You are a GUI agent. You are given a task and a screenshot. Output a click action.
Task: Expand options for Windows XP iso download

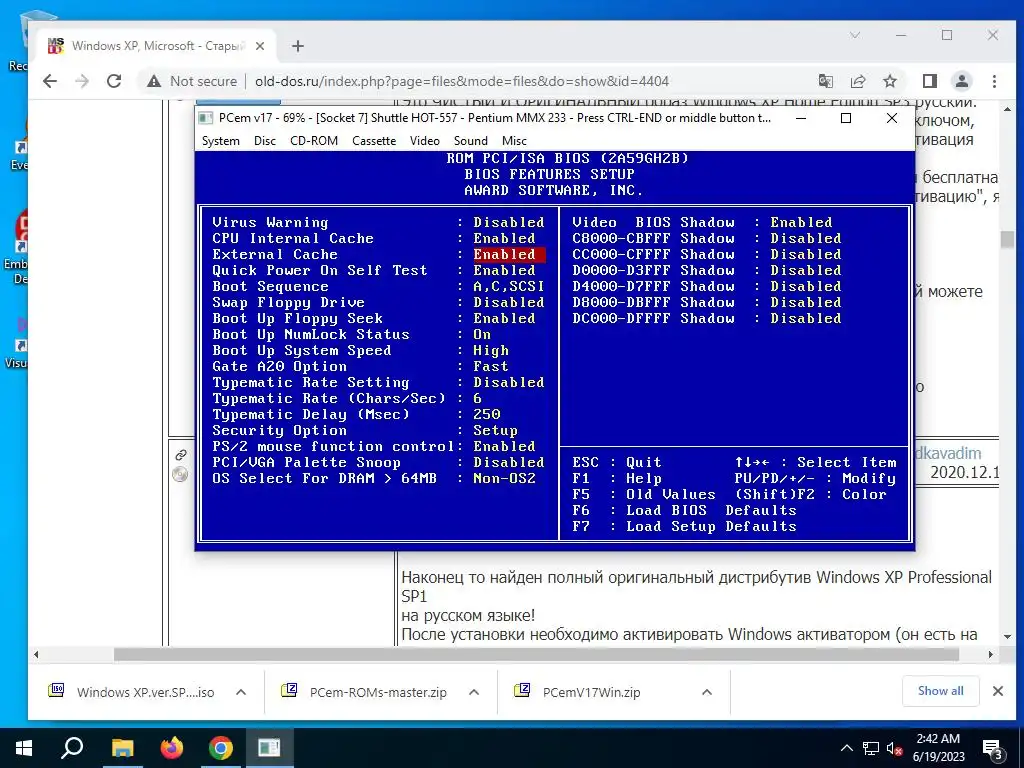pos(241,692)
